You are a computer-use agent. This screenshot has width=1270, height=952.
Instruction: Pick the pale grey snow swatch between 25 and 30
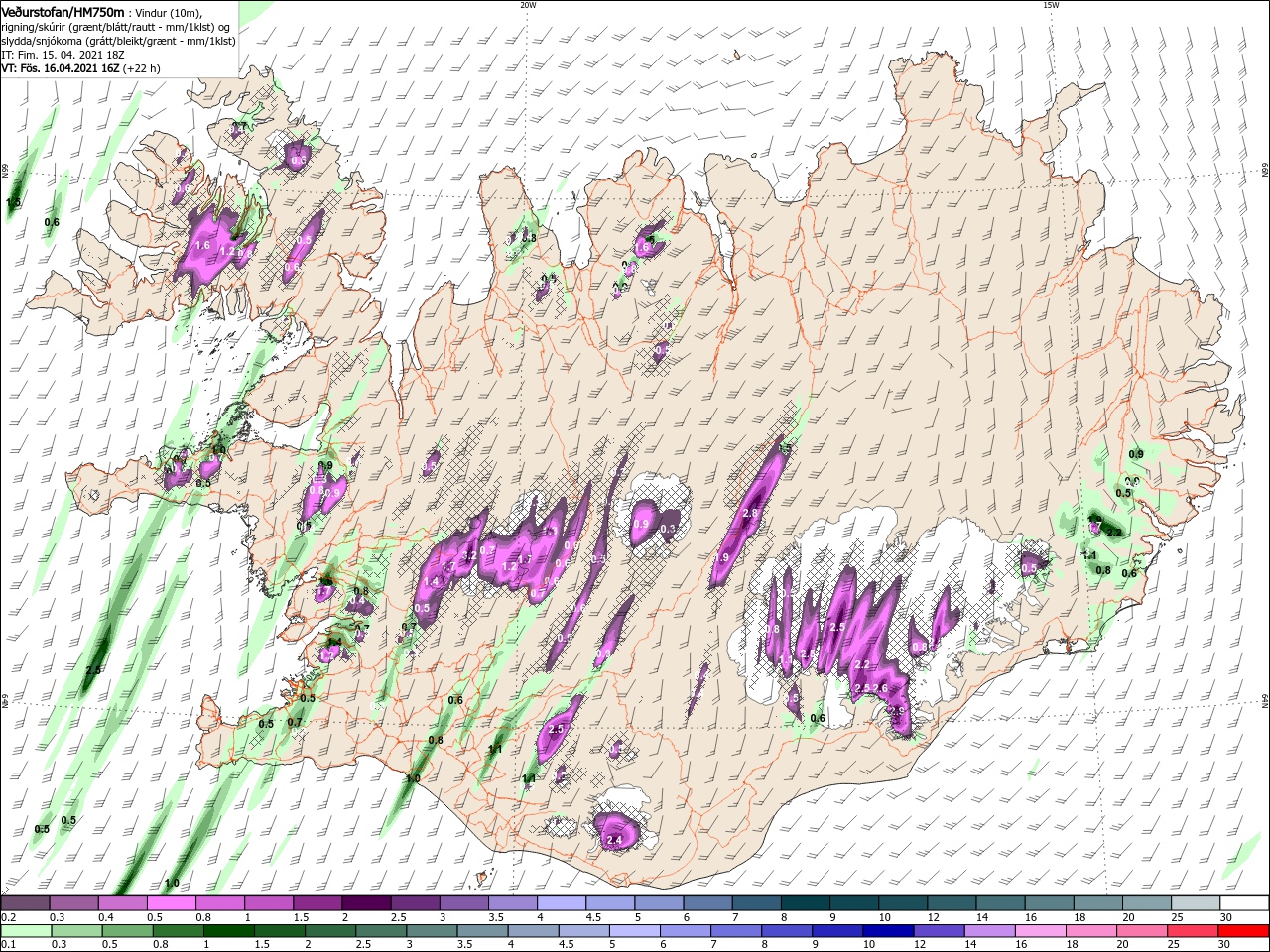tap(1196, 903)
